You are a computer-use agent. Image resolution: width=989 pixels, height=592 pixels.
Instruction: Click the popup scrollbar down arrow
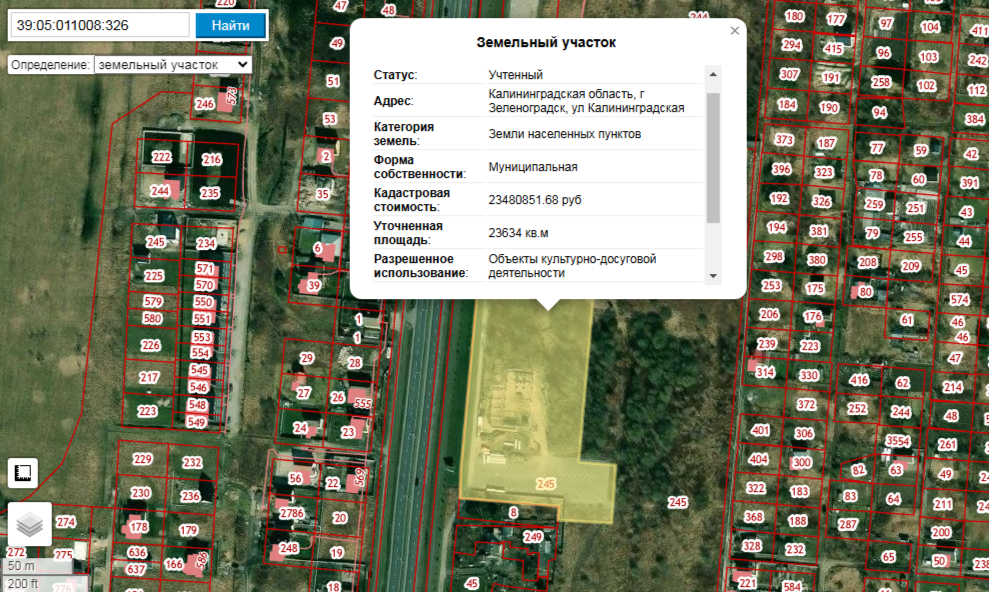[713, 275]
